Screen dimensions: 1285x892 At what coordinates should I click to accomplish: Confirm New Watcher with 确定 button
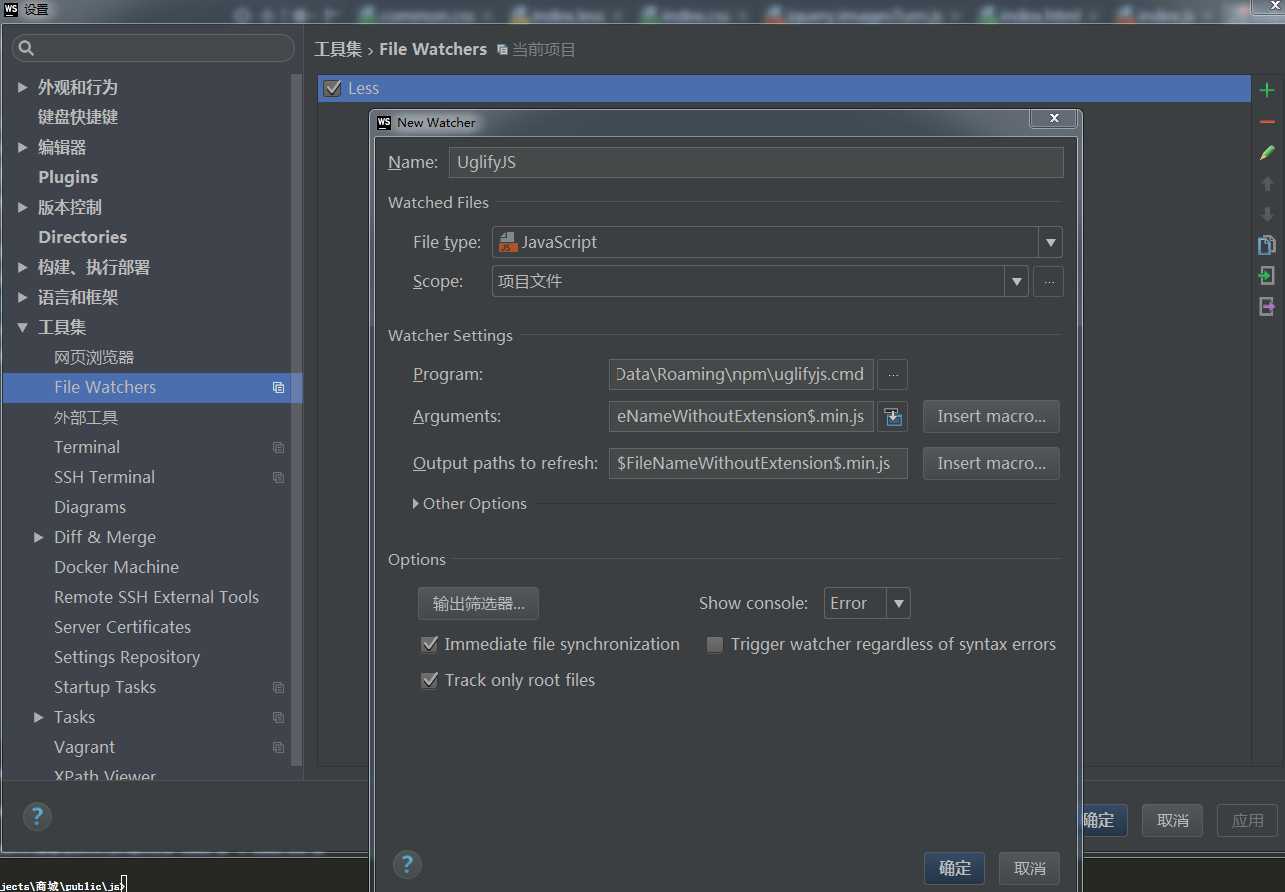coord(955,868)
